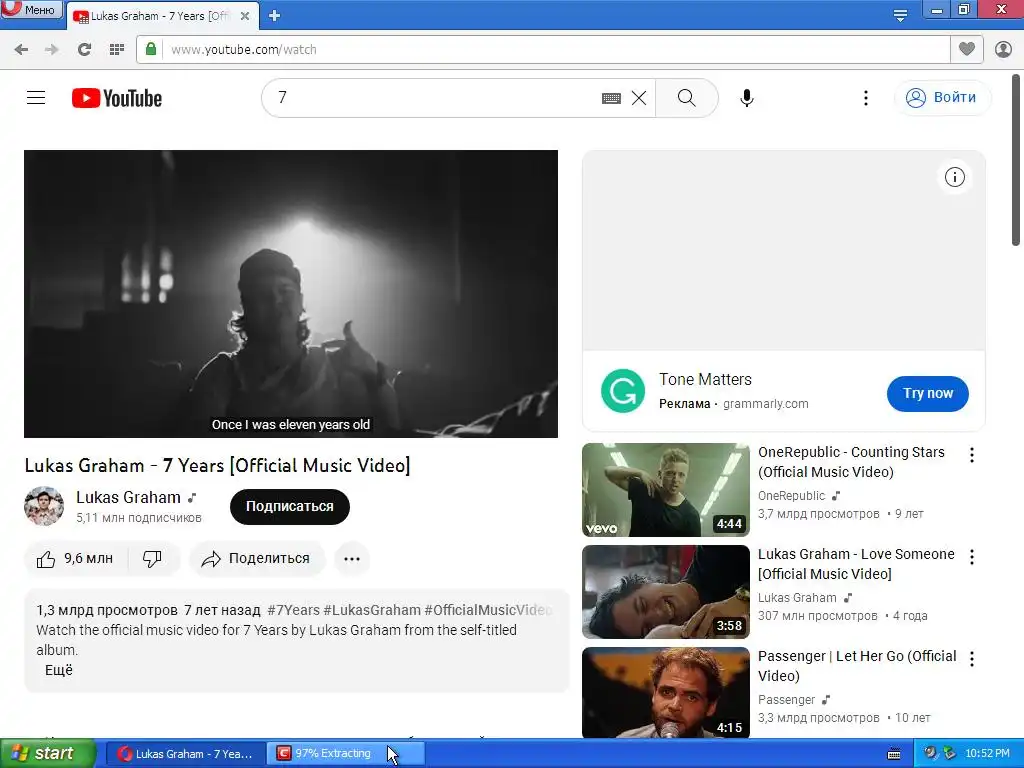This screenshot has width=1024, height=768.
Task: Expand description with Ещё
Action: click(59, 670)
